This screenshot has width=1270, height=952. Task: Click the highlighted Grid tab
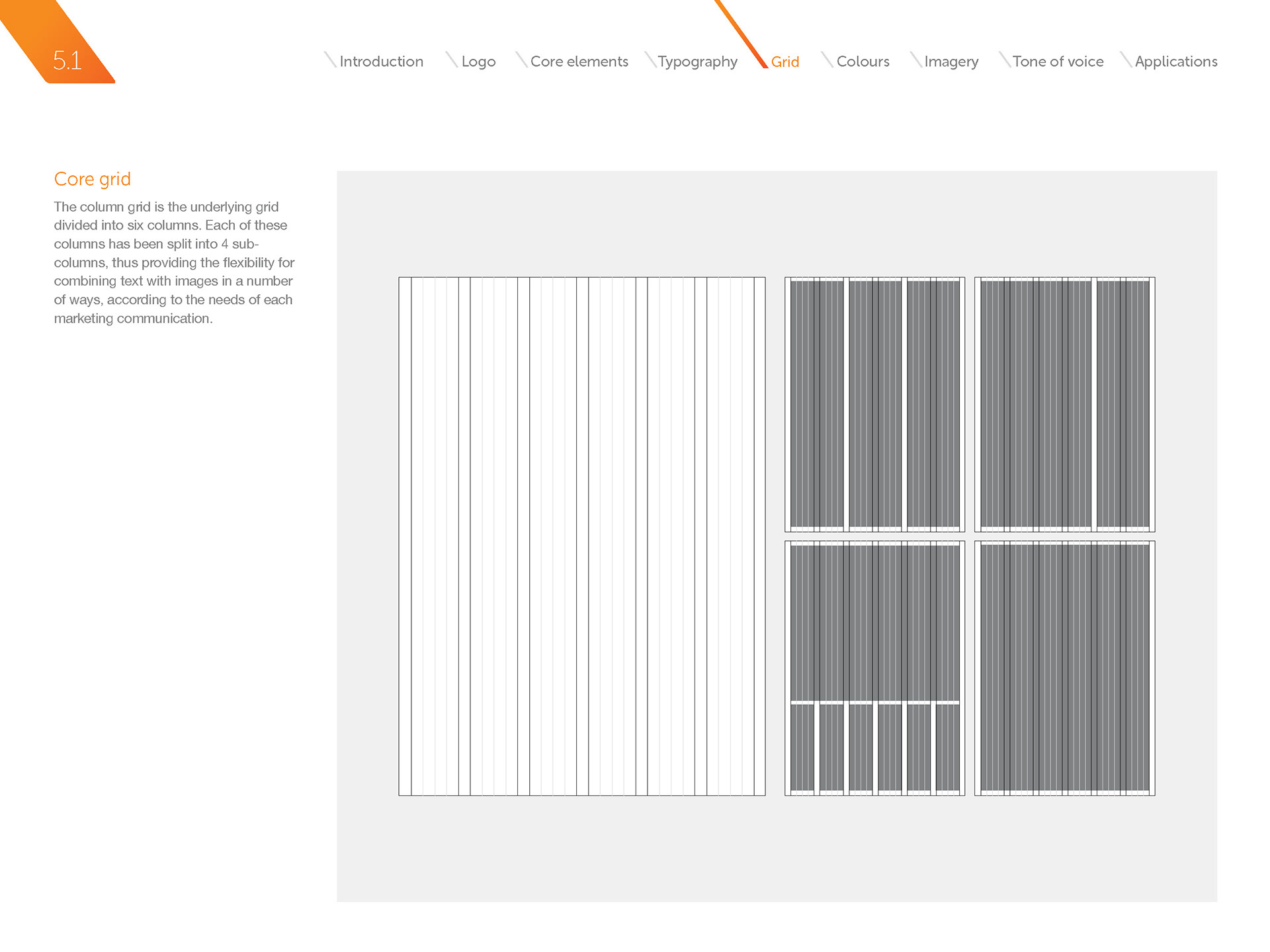[785, 61]
